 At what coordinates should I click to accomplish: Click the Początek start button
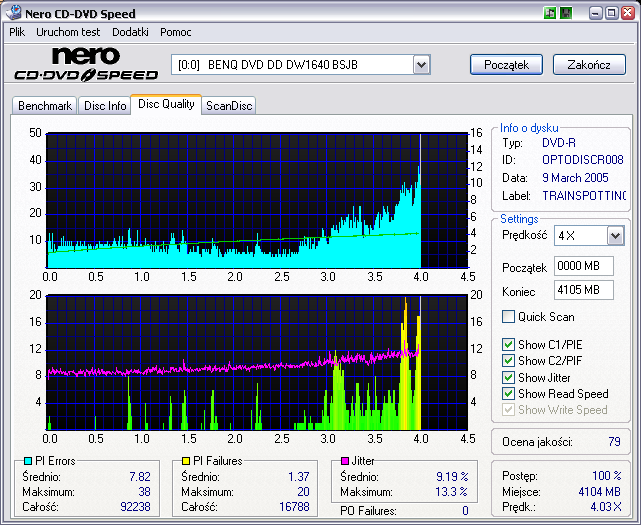[506, 65]
